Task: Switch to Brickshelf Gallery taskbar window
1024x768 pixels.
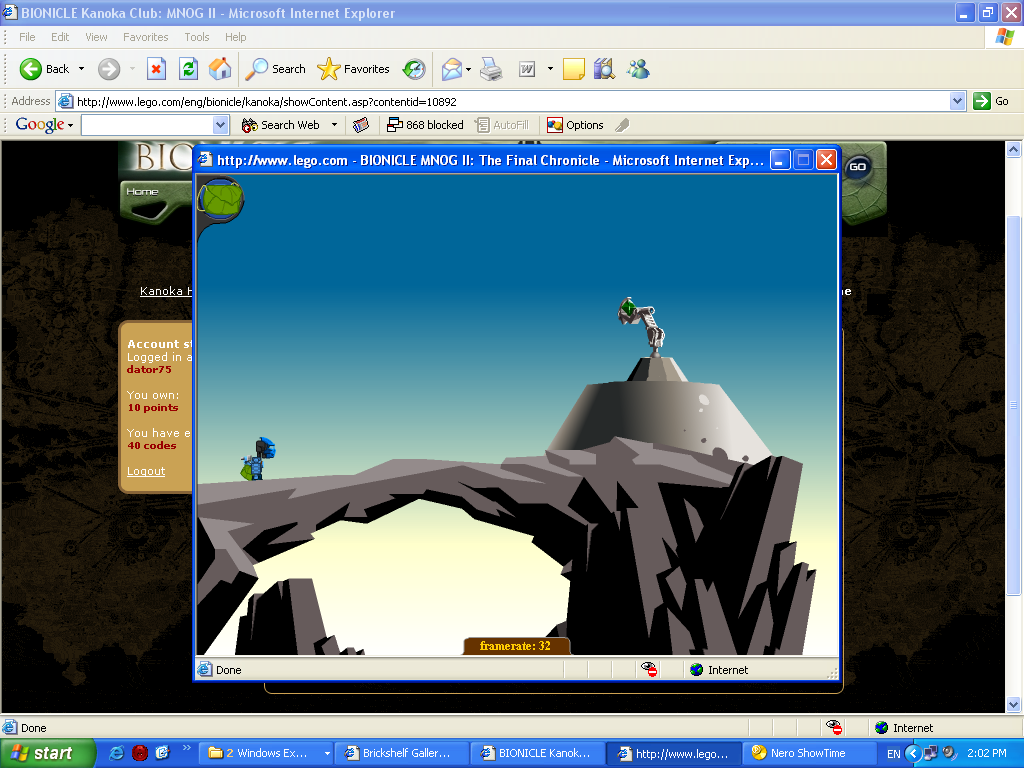Action: click(402, 753)
